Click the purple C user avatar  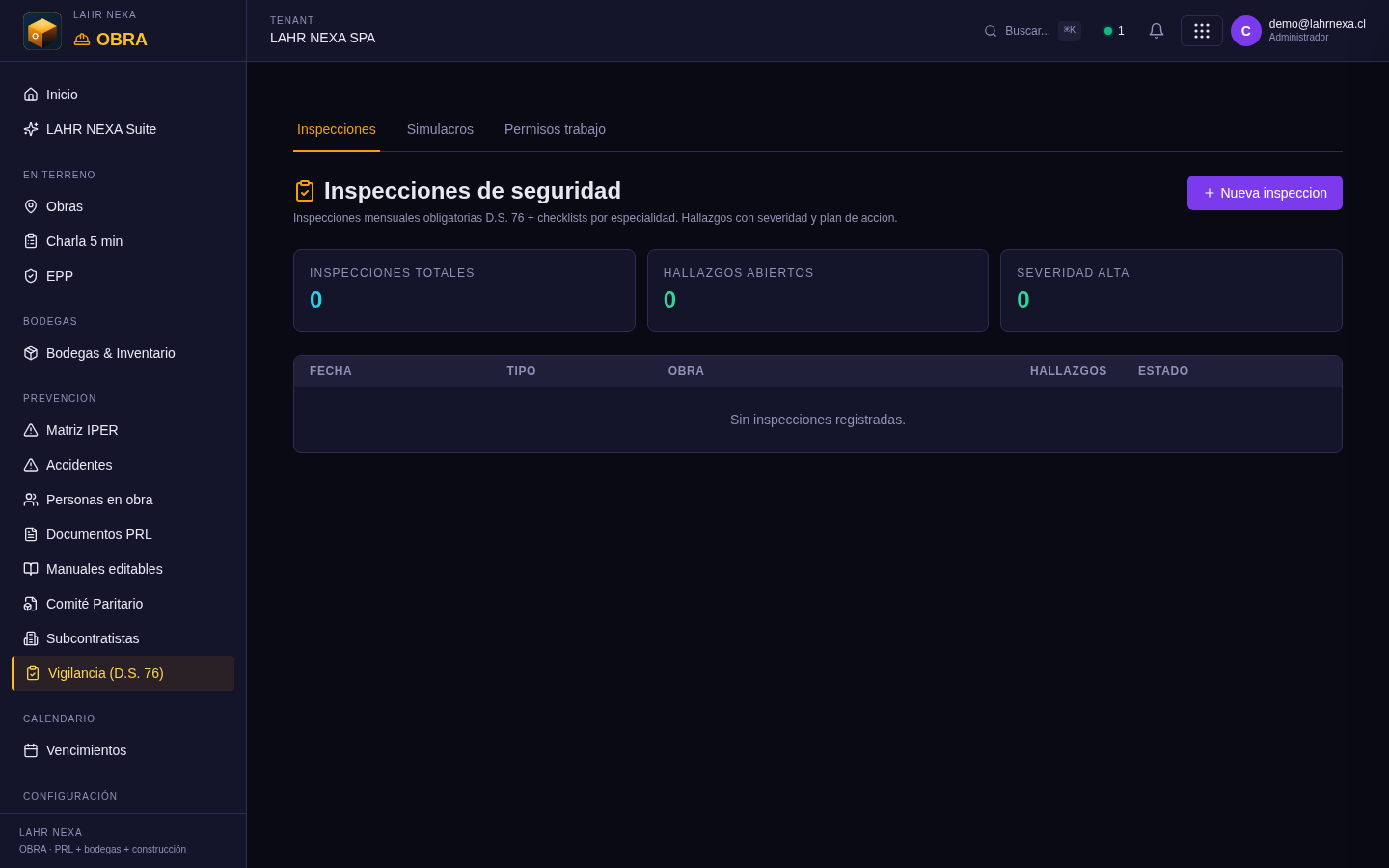pyautogui.click(x=1246, y=31)
